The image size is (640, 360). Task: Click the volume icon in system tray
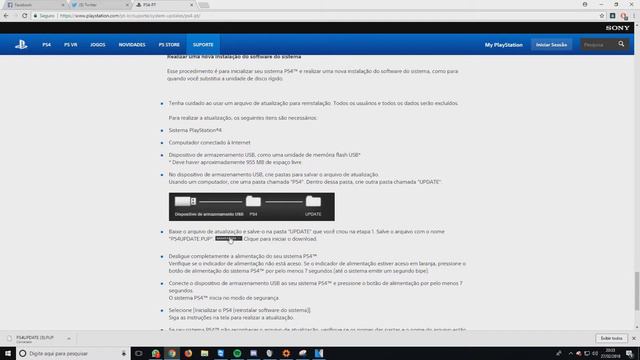(595, 353)
